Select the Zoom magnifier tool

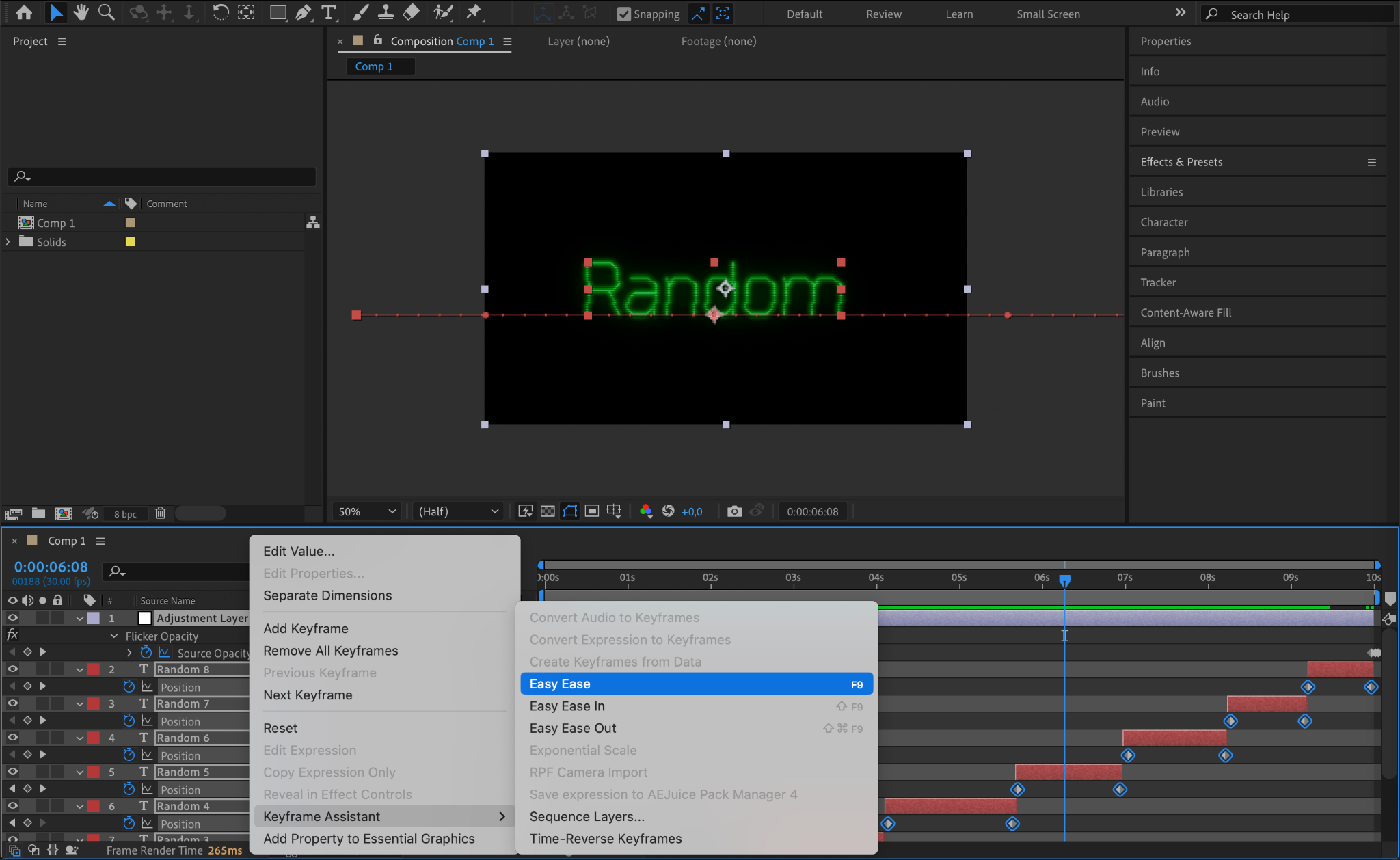pos(106,12)
